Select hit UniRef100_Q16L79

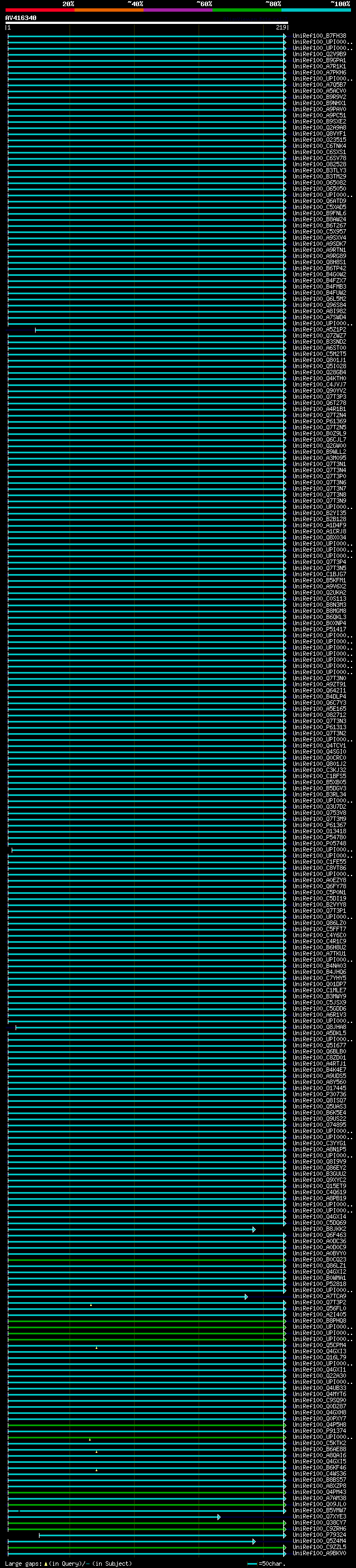pos(319,1357)
